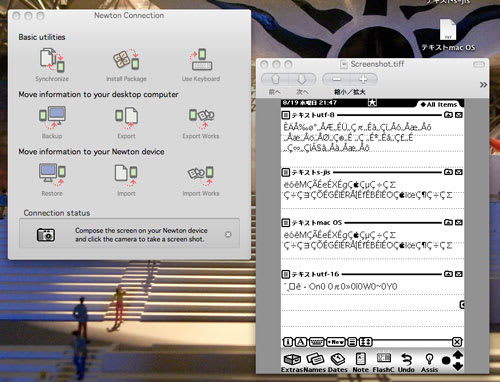Screen dimensions: 500x382
Task: Click the note overview list button
Action: (x=352, y=342)
